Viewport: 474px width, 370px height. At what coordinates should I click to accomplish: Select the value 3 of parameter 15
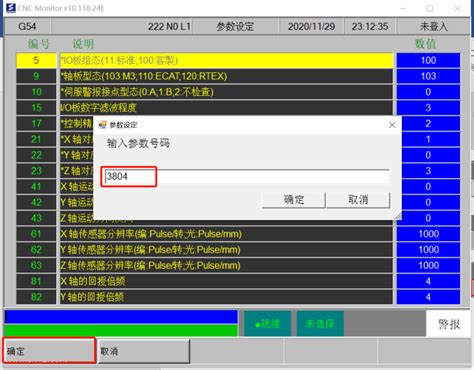coord(428,108)
